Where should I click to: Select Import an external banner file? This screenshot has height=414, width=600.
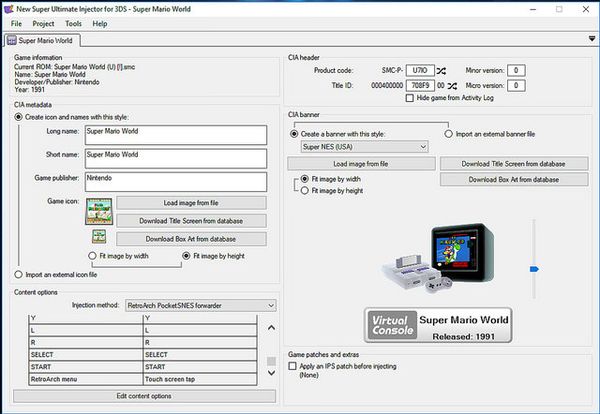448,134
